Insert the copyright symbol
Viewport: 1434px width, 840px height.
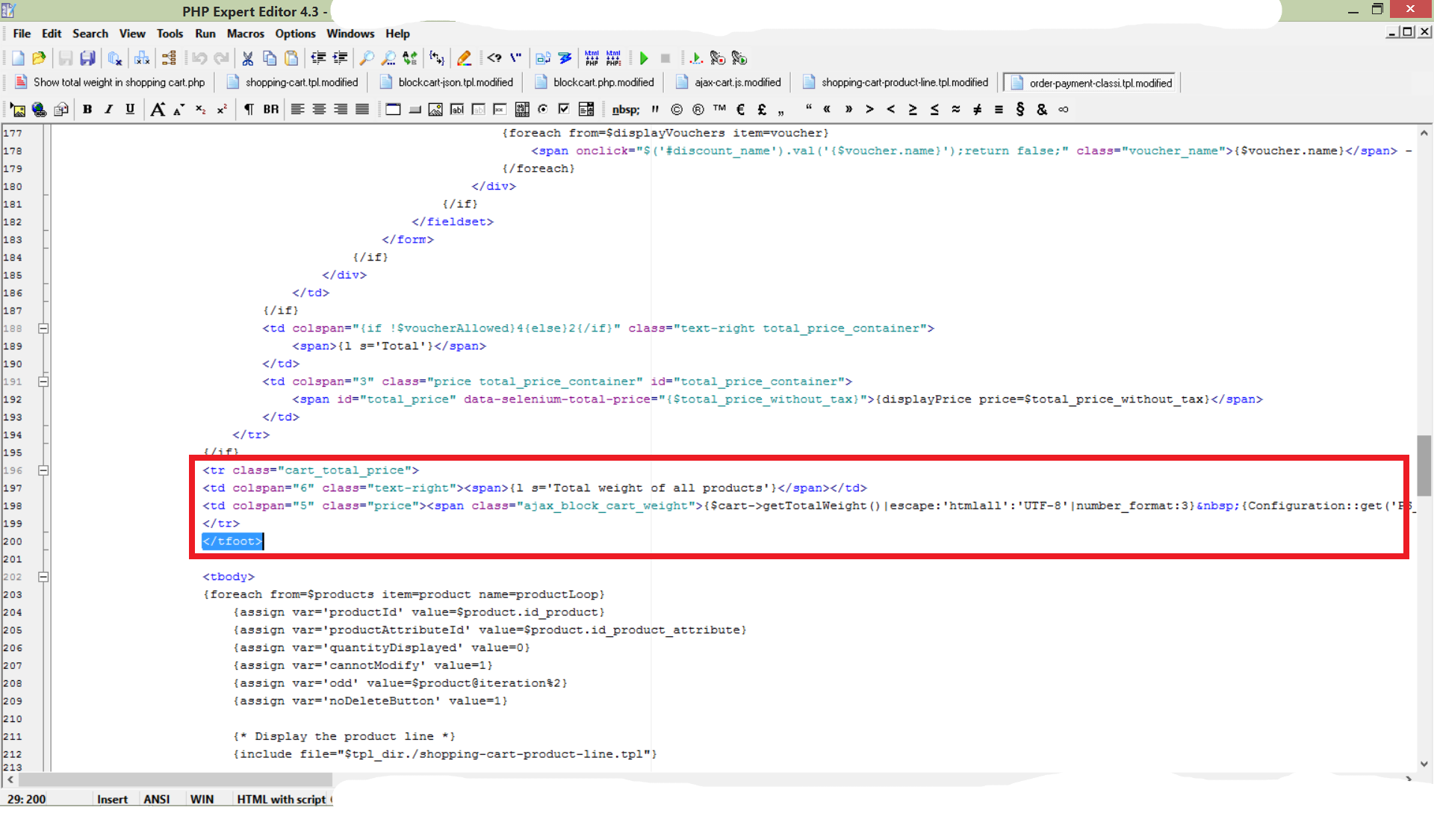coord(677,109)
